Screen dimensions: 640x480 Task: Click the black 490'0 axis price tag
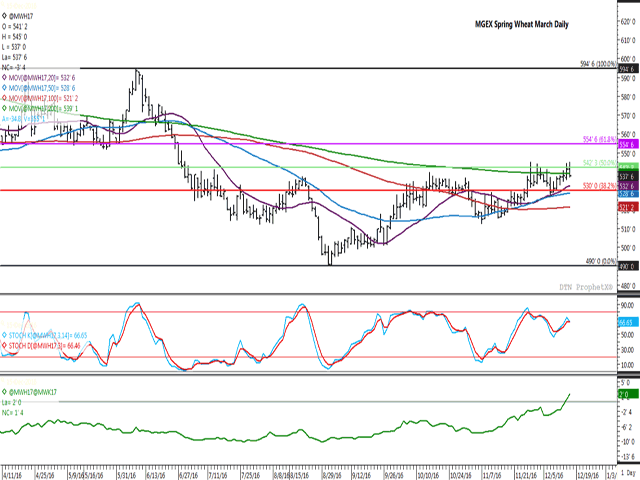(629, 266)
